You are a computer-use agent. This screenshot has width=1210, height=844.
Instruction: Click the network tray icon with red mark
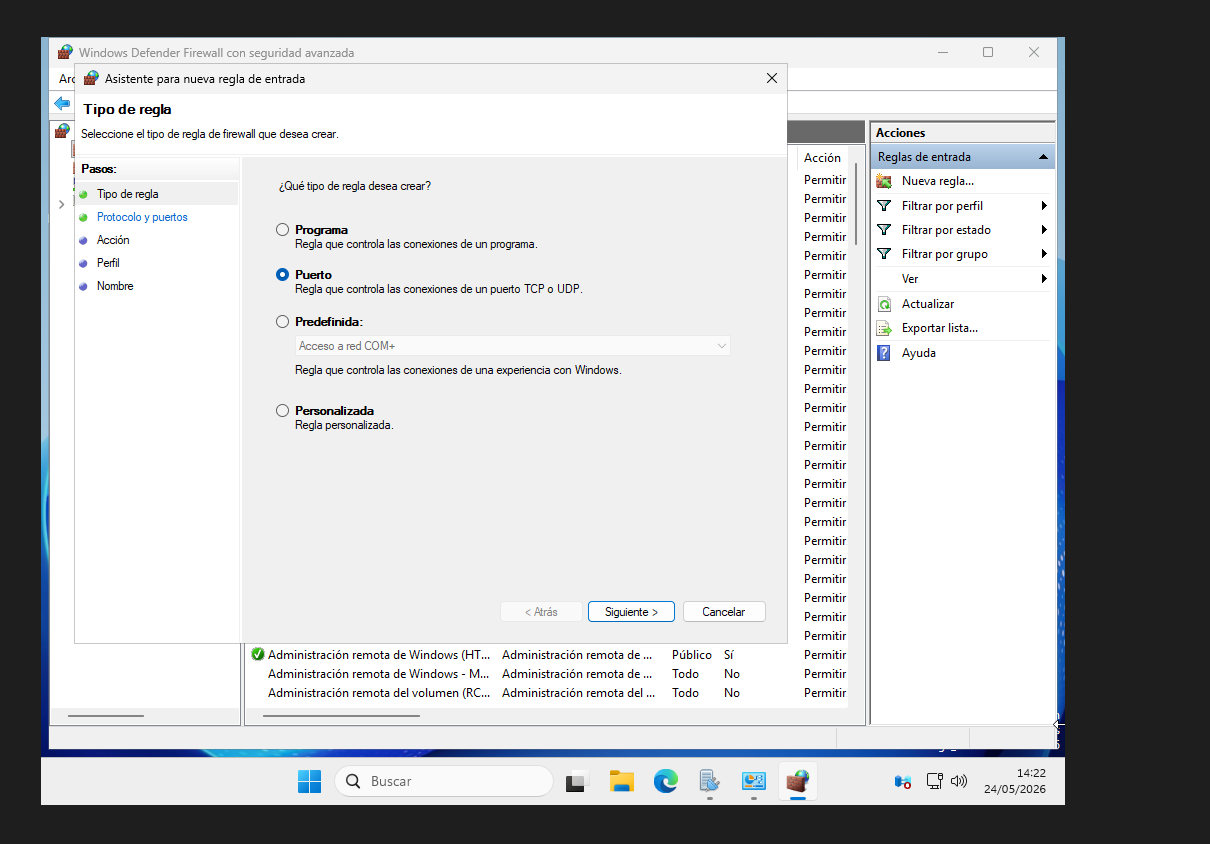903,782
